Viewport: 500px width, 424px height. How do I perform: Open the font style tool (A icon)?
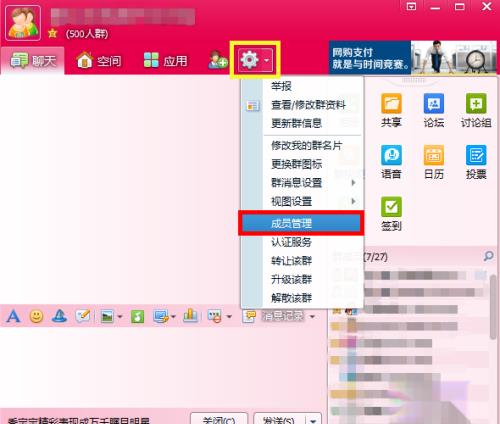13,315
